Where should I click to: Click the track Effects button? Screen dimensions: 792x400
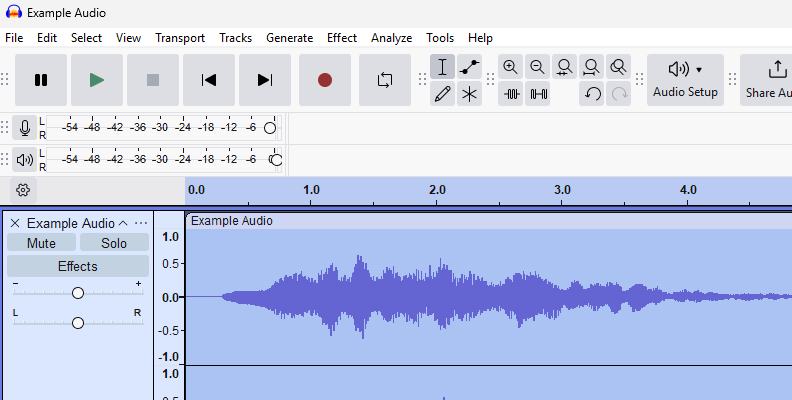(x=77, y=266)
